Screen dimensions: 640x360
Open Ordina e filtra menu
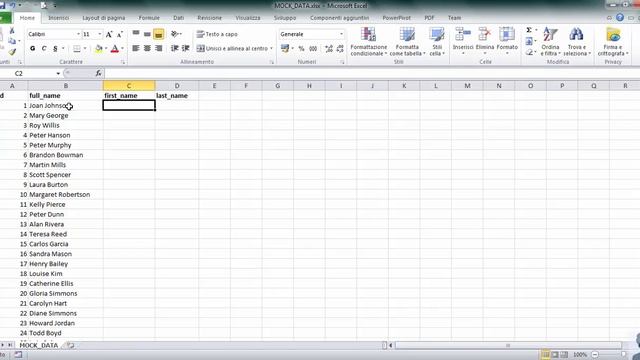point(550,42)
